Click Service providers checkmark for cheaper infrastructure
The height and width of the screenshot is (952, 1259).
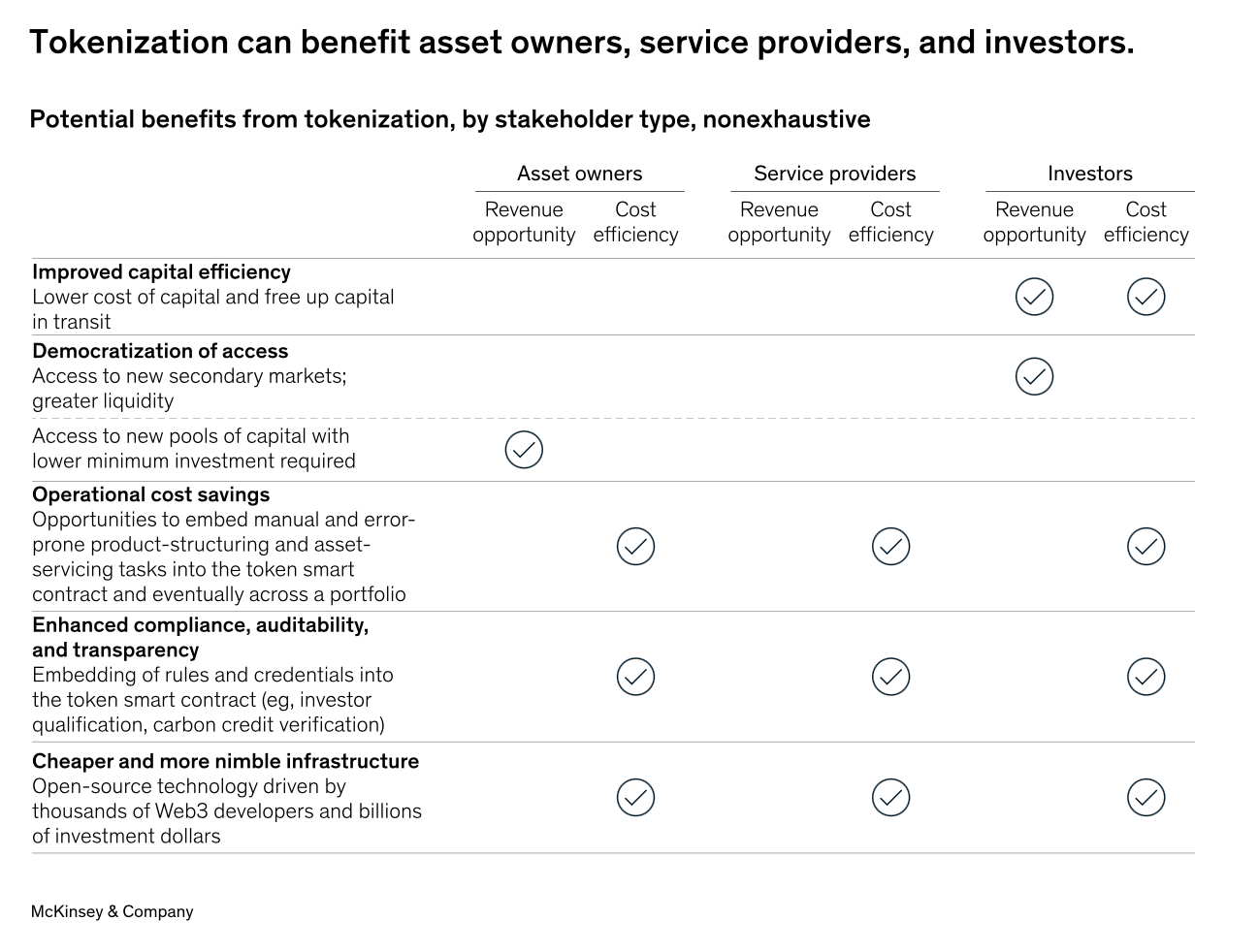coord(890,798)
